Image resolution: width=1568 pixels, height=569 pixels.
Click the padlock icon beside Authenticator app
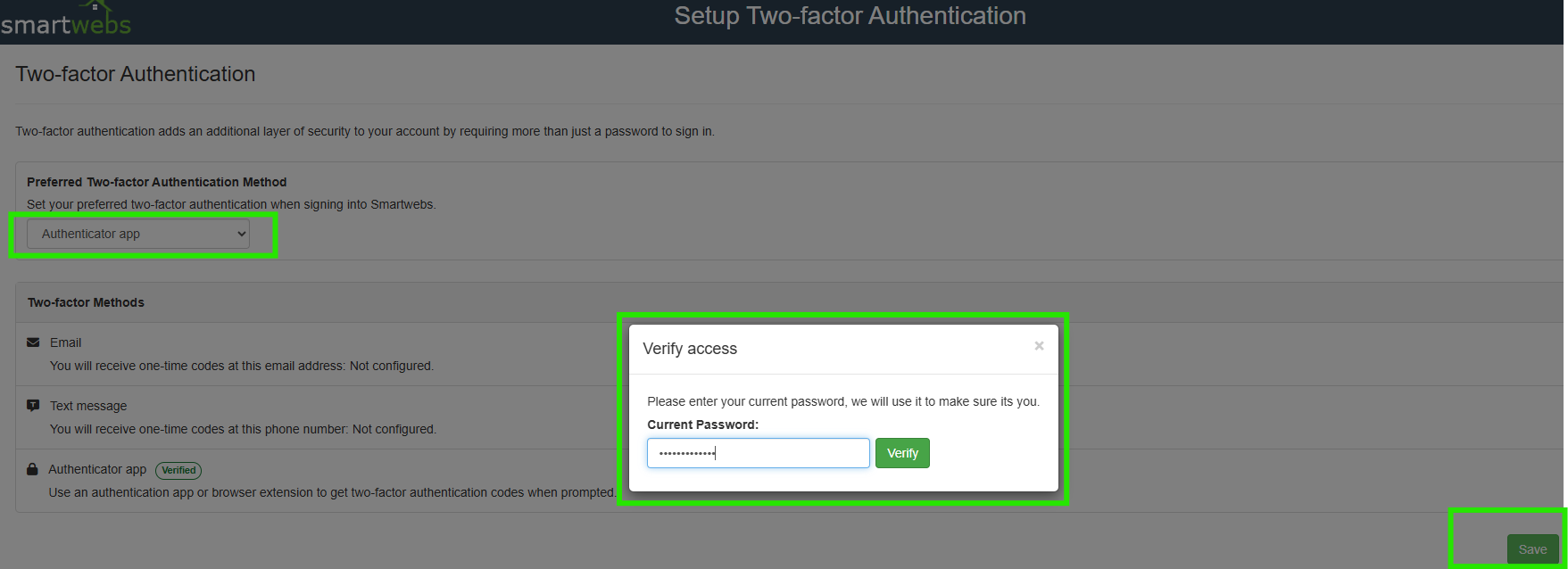pyautogui.click(x=33, y=469)
